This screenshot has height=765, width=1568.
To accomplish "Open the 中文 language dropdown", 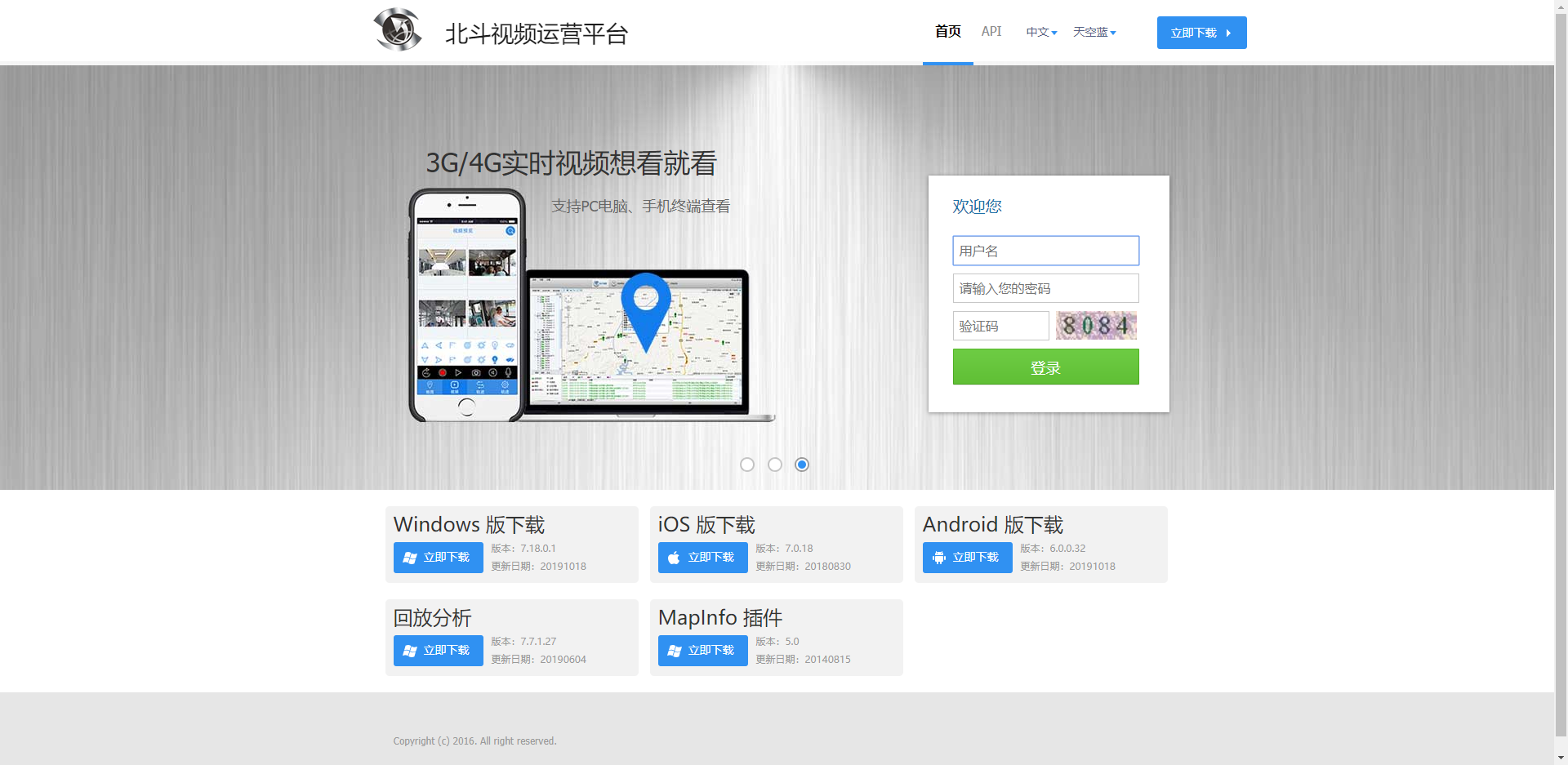I will pyautogui.click(x=1041, y=33).
